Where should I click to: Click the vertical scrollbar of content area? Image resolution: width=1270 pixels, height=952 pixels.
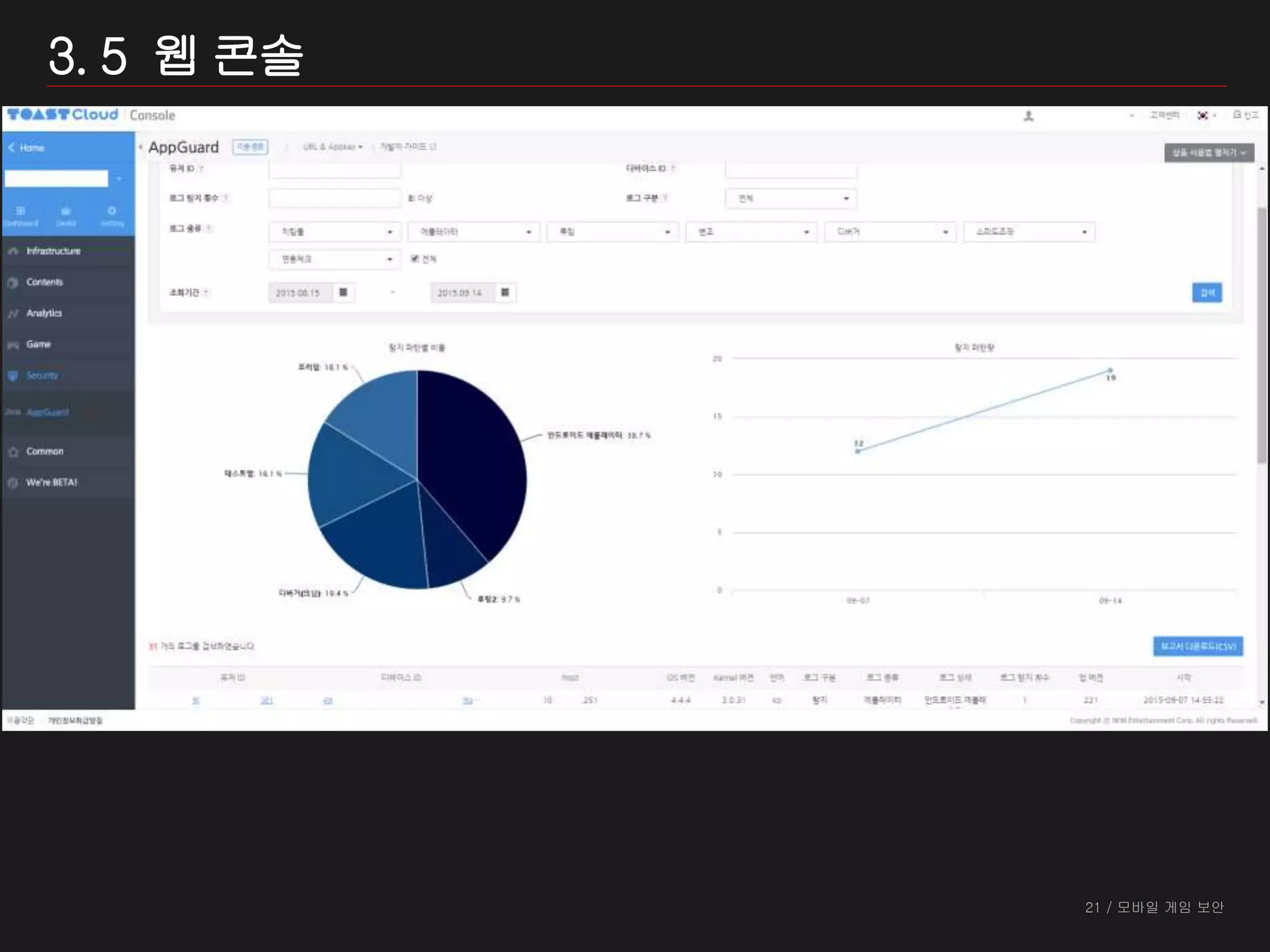click(x=1262, y=335)
